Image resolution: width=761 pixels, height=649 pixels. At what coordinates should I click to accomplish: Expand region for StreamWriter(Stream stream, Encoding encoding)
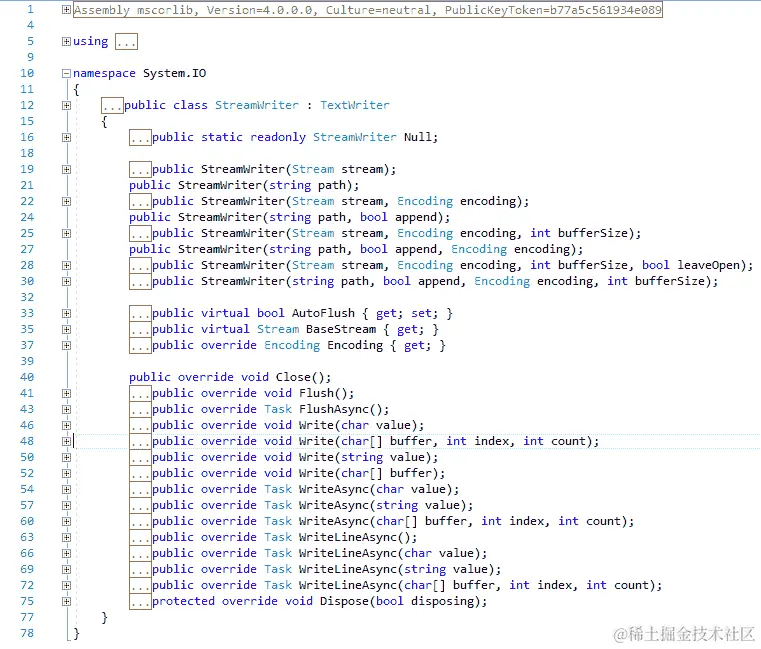pos(66,202)
